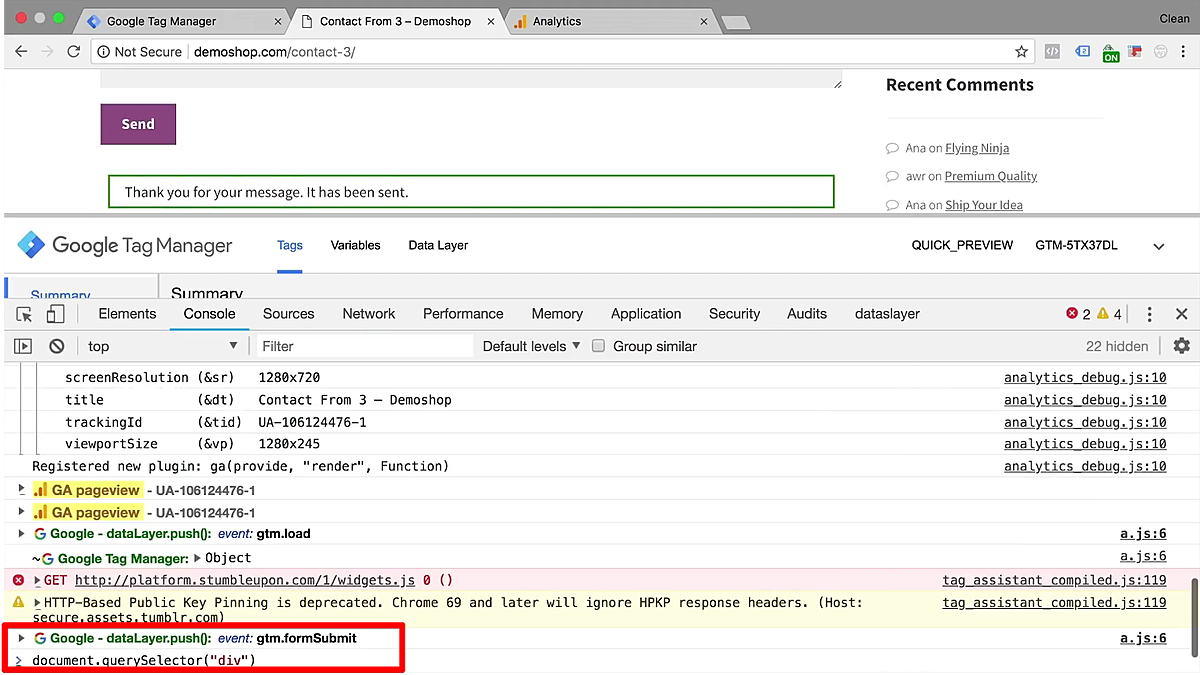Open the Audits panel

pyautogui.click(x=807, y=314)
